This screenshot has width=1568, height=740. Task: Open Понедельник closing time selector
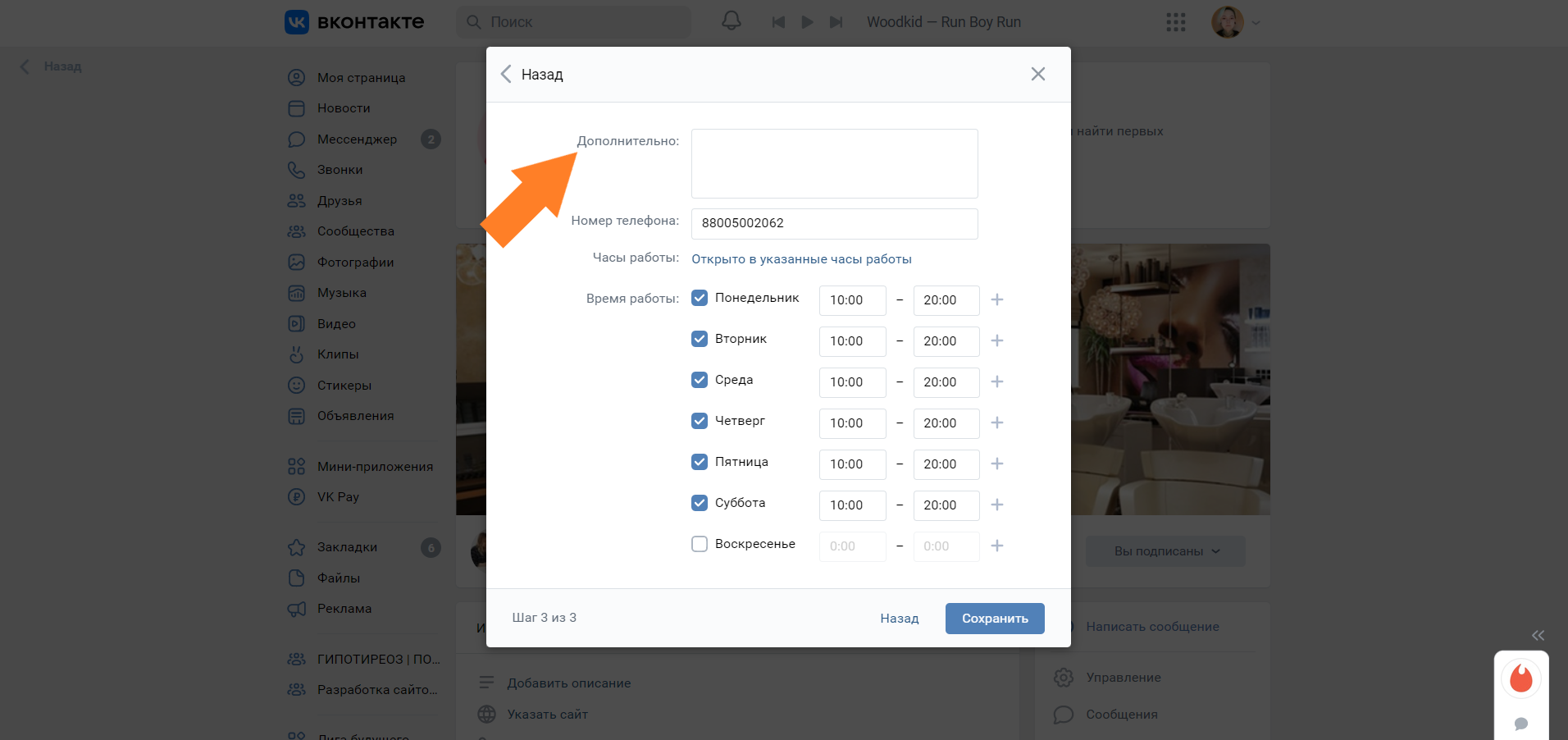pos(946,300)
